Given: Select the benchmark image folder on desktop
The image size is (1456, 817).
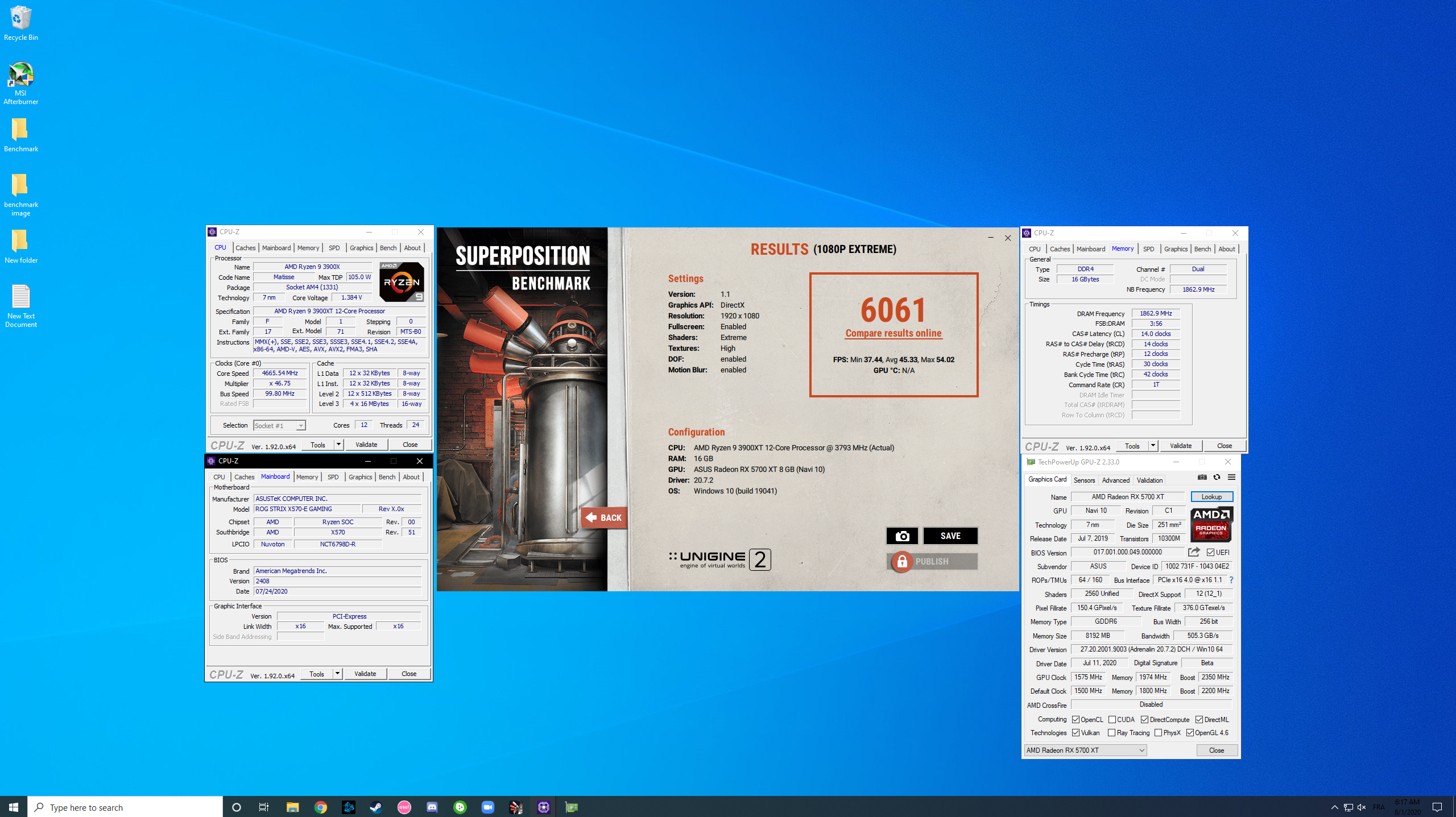Looking at the screenshot, I should (21, 195).
